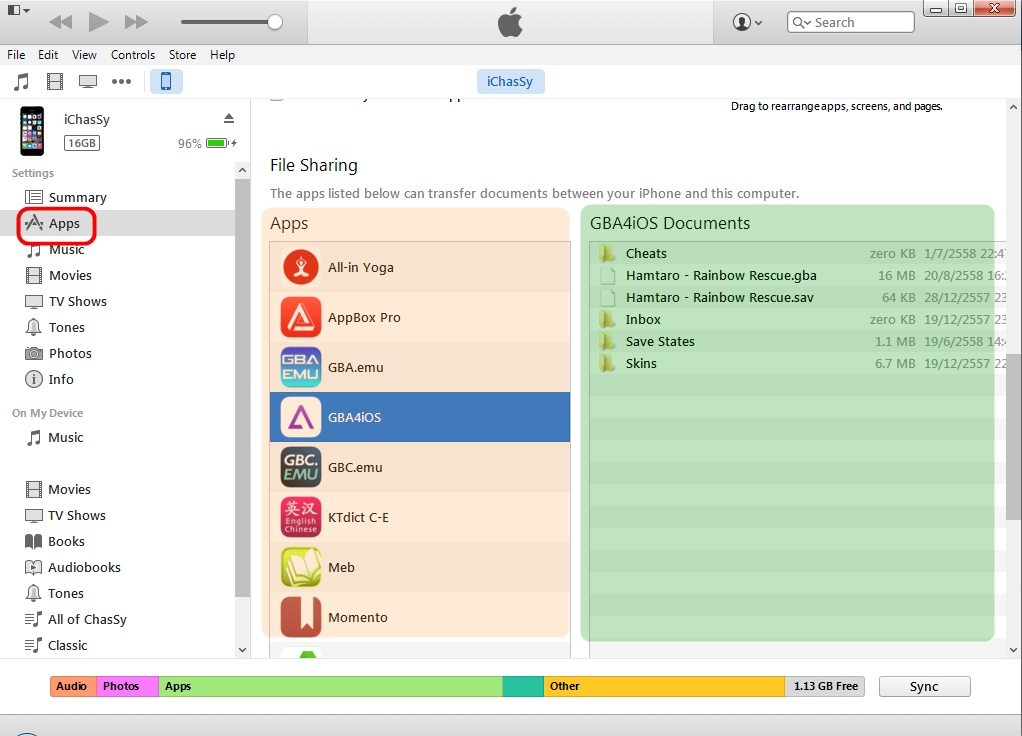Open the Controls menu
Viewport: 1022px width, 736px height.
coord(133,55)
